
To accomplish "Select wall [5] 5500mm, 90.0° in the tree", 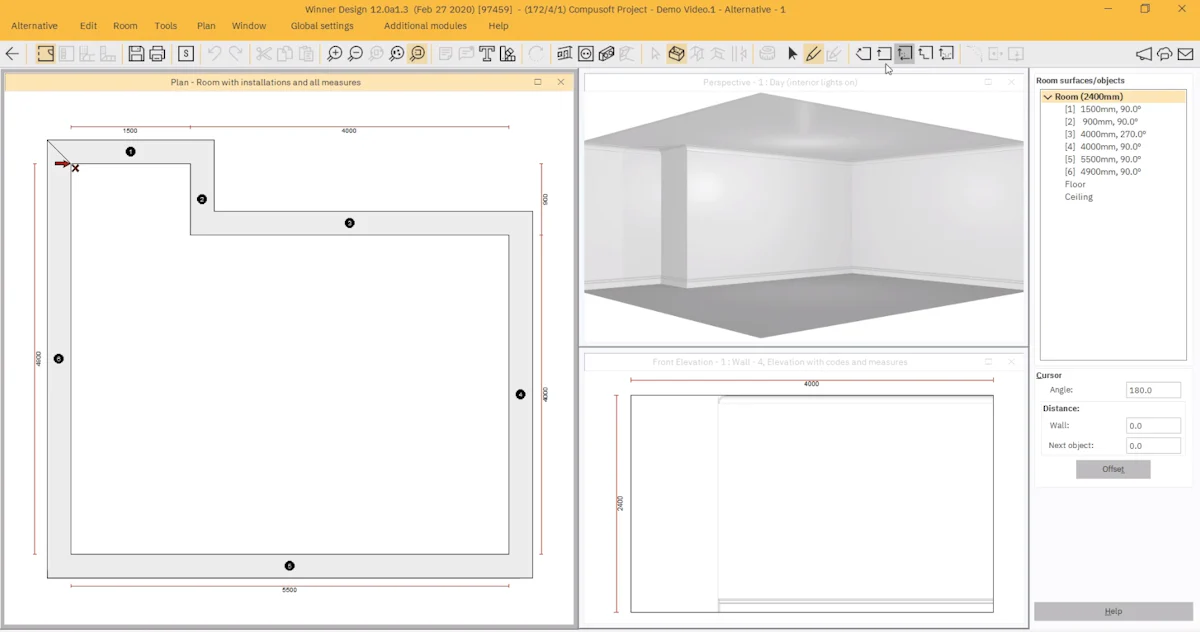I will tap(1103, 159).
